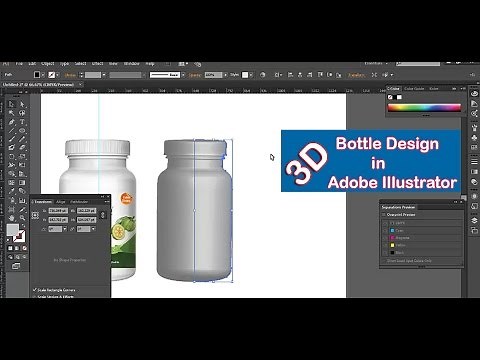The image size is (480, 360).
Task: Open the Object menu
Action: pos(48,64)
